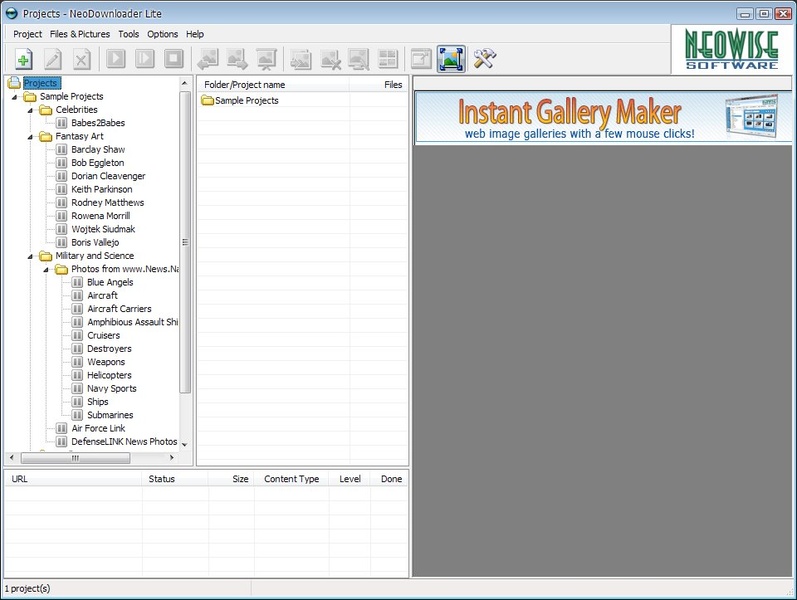Select the Bob Eggleton project
Viewport: 797px width, 600px height.
(x=98, y=163)
